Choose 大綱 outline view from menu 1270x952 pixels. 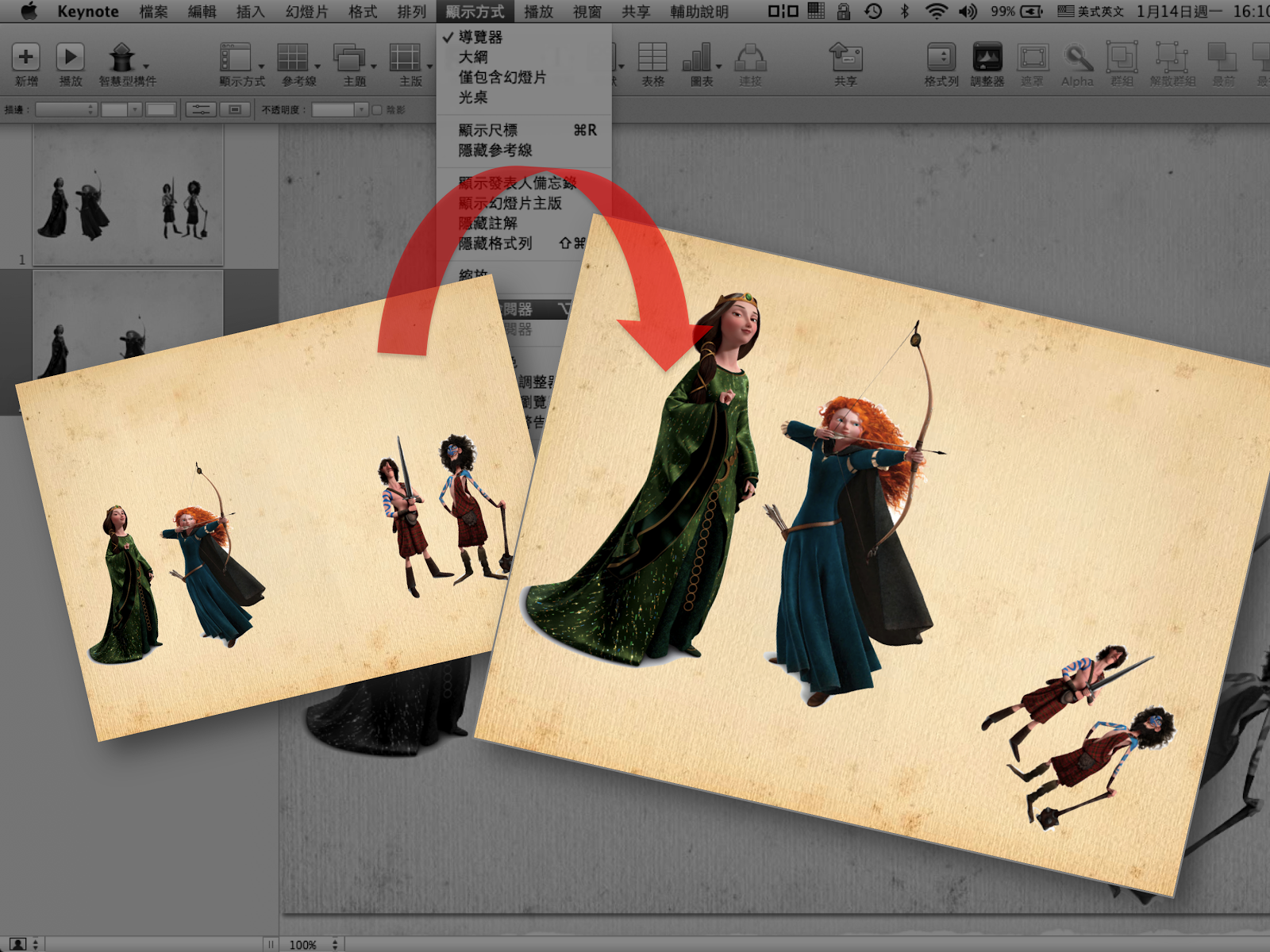[x=524, y=57]
